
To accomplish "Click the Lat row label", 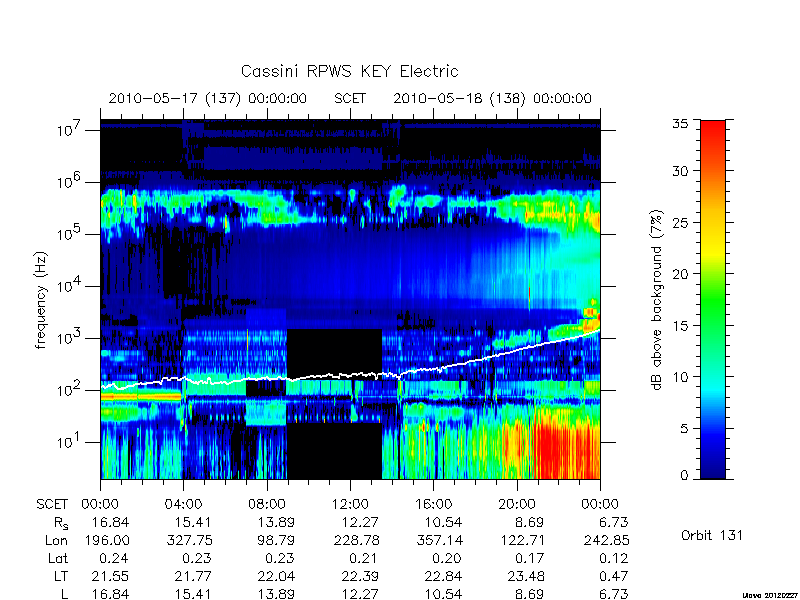I will tap(58, 558).
